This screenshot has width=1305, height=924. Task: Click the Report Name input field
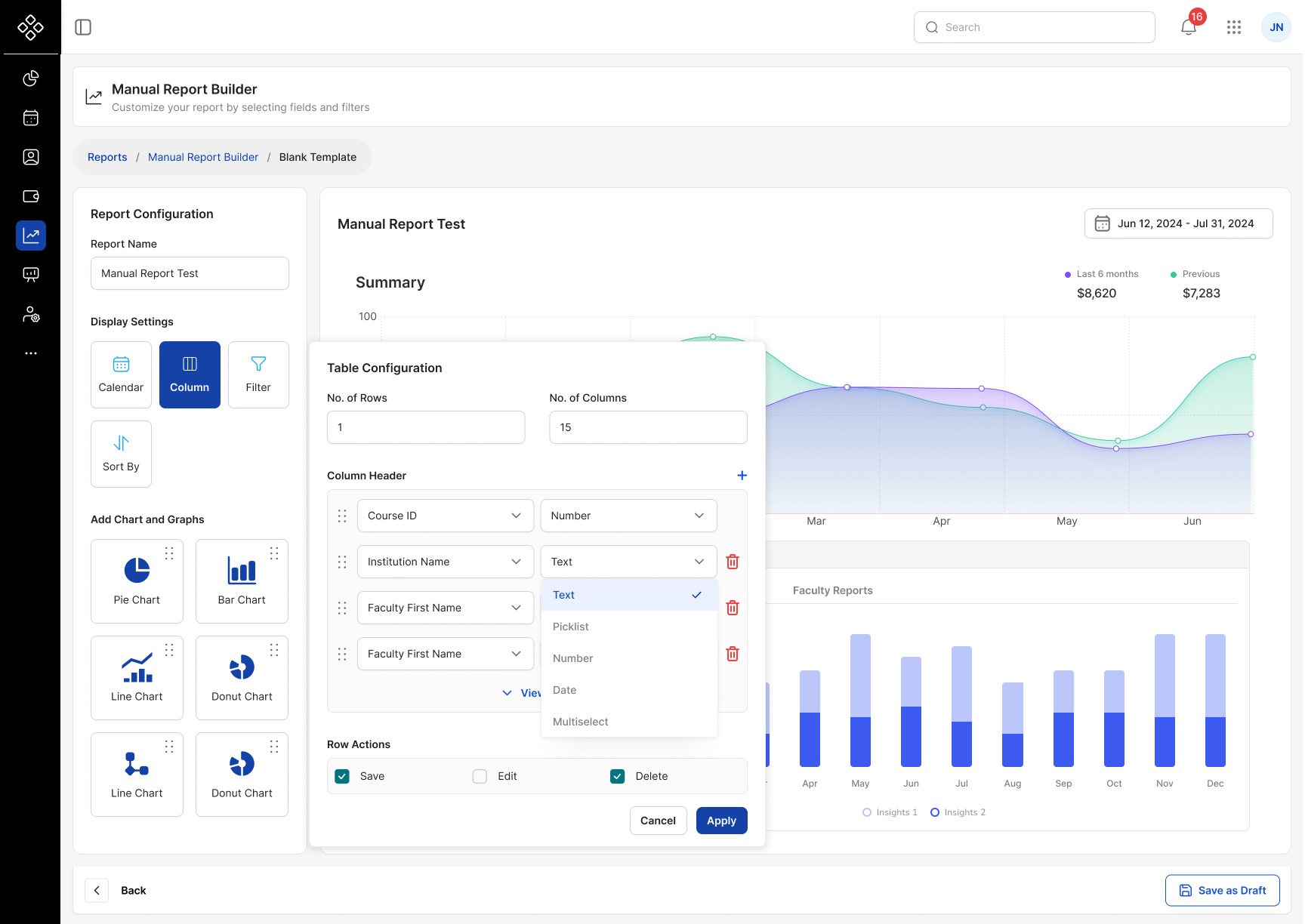(x=190, y=273)
